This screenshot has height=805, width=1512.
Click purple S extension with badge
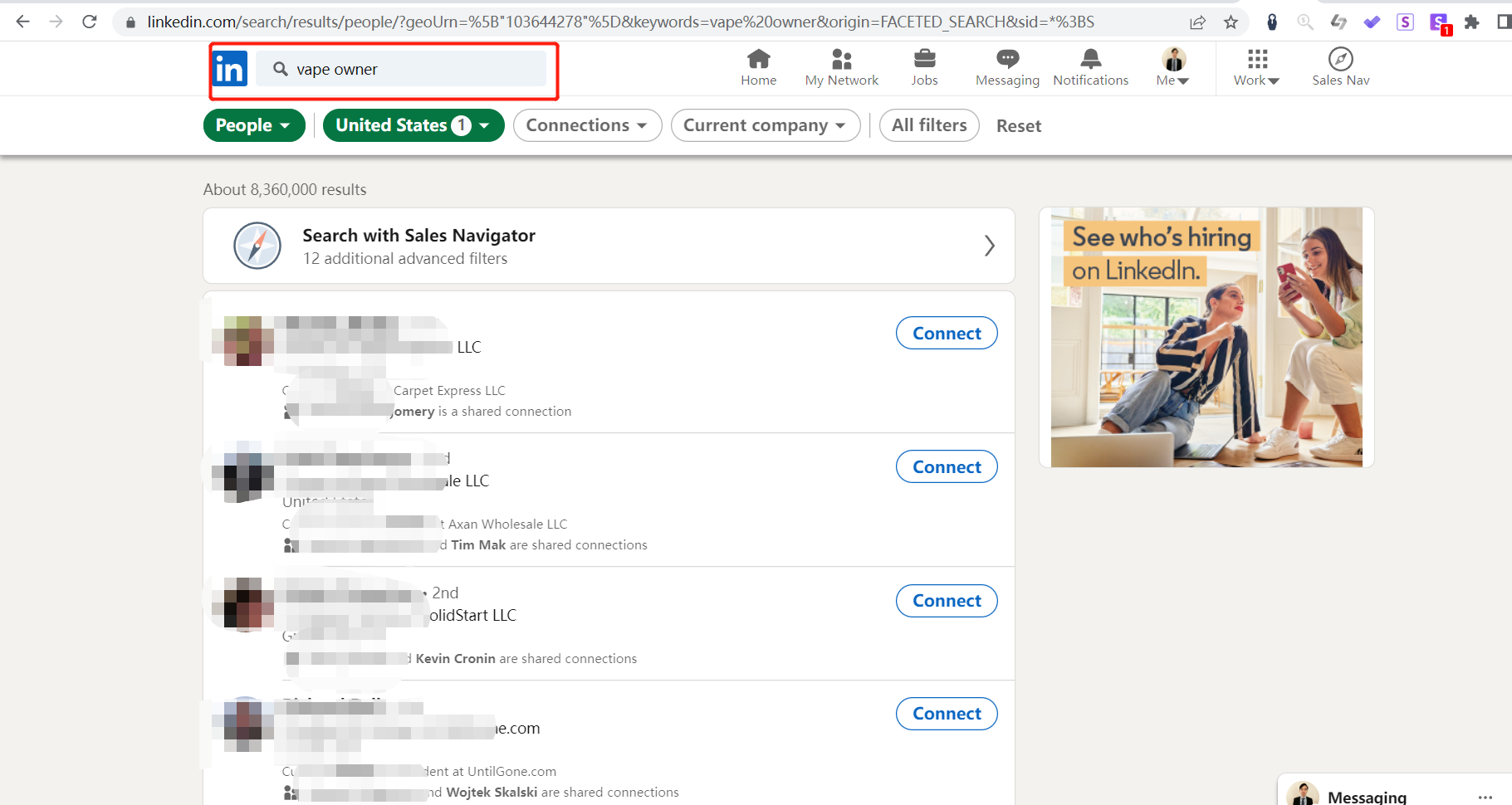pos(1439,23)
